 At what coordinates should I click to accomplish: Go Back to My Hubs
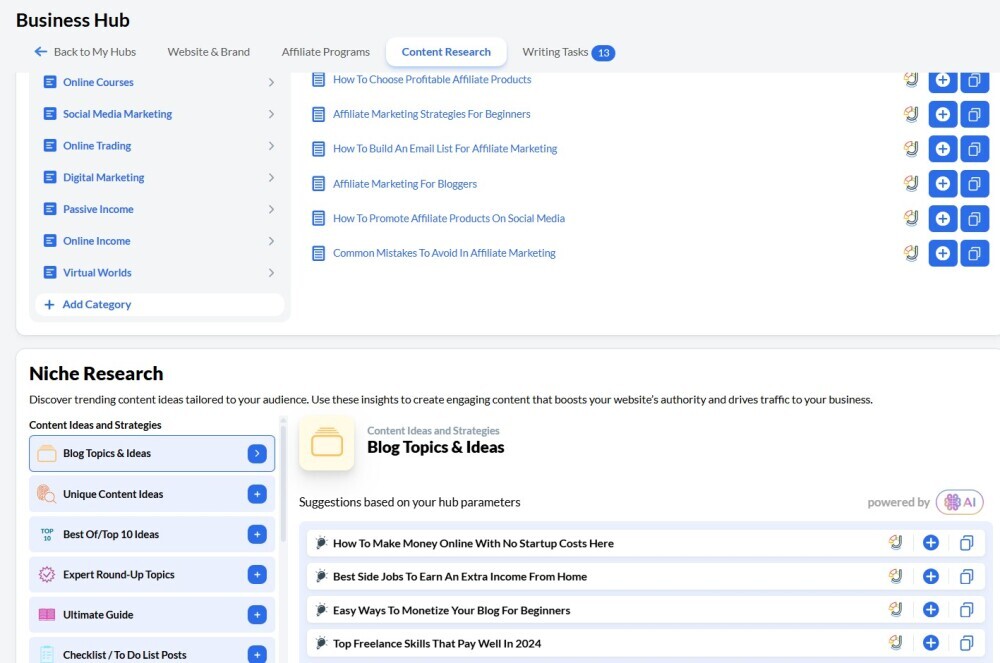(x=85, y=52)
